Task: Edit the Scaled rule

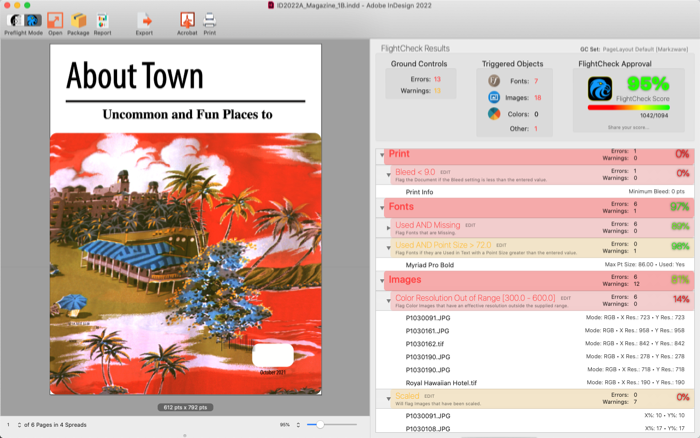Action: [x=429, y=396]
